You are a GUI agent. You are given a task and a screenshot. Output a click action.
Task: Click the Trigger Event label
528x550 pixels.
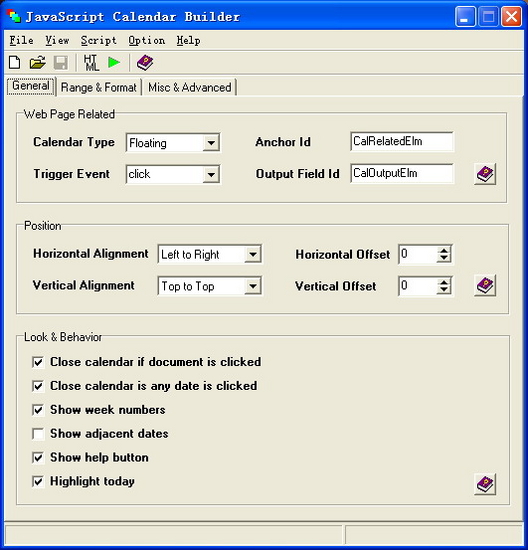click(72, 174)
